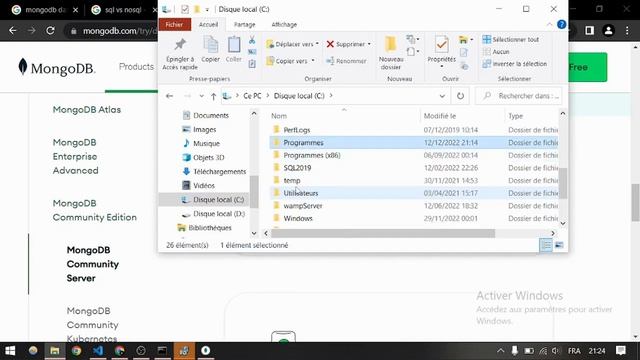The width and height of the screenshot is (640, 360).
Task: Click Products in MongoDB navigation
Action: [136, 67]
